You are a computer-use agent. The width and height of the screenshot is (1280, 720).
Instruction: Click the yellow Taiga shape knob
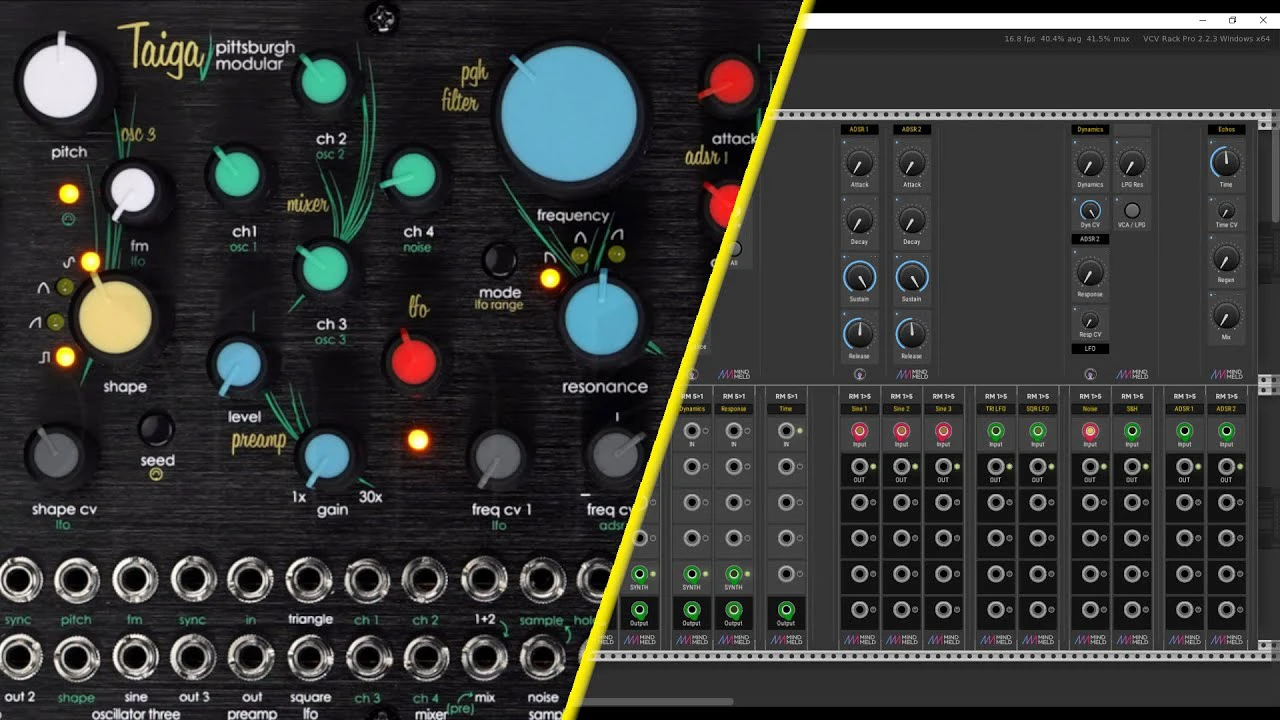coord(114,317)
